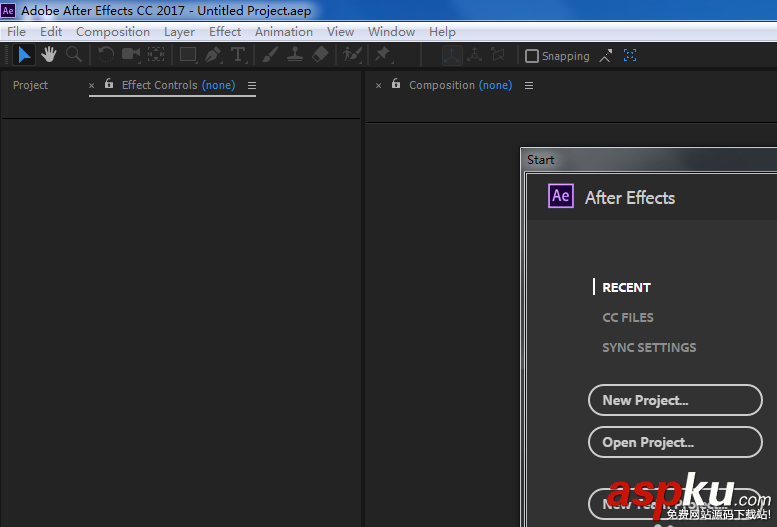
Task: Select CC FILES in the Start dialog
Action: (x=628, y=317)
